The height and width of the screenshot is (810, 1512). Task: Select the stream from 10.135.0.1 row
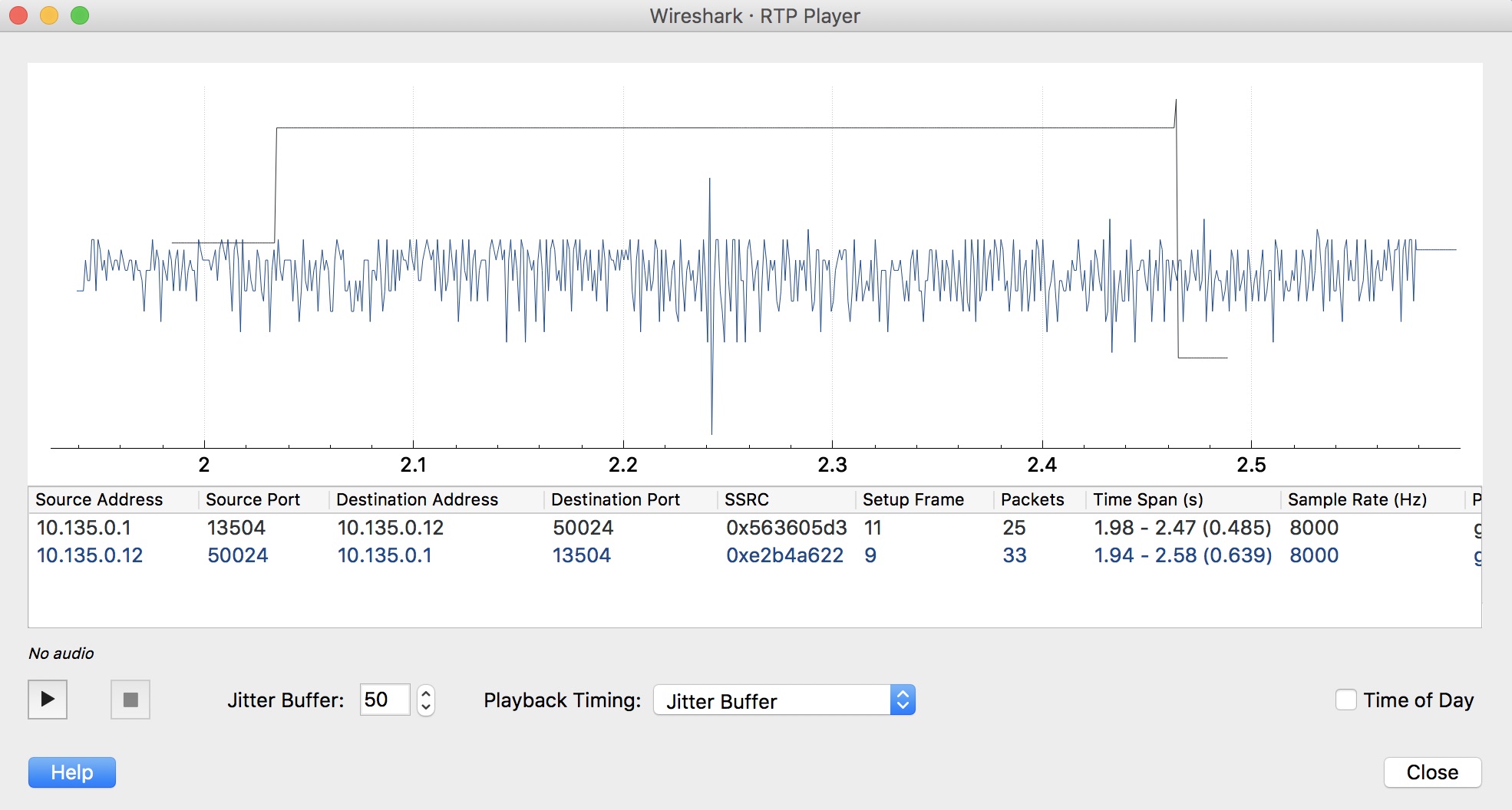tap(84, 528)
